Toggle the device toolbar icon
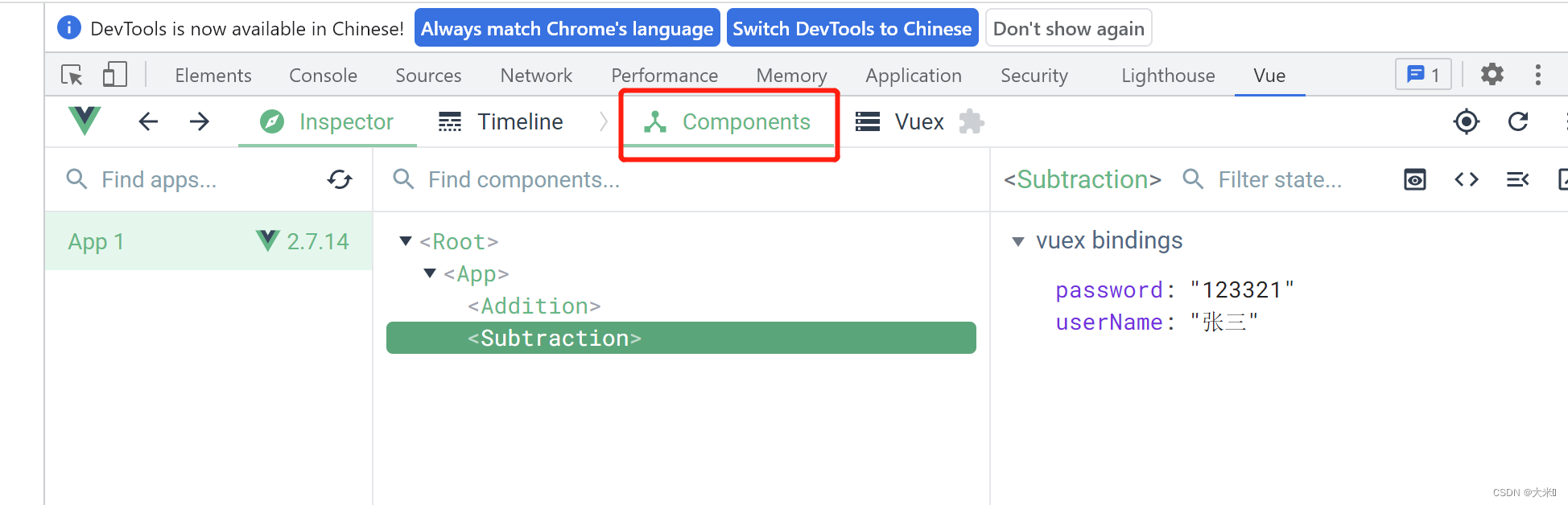 click(115, 75)
